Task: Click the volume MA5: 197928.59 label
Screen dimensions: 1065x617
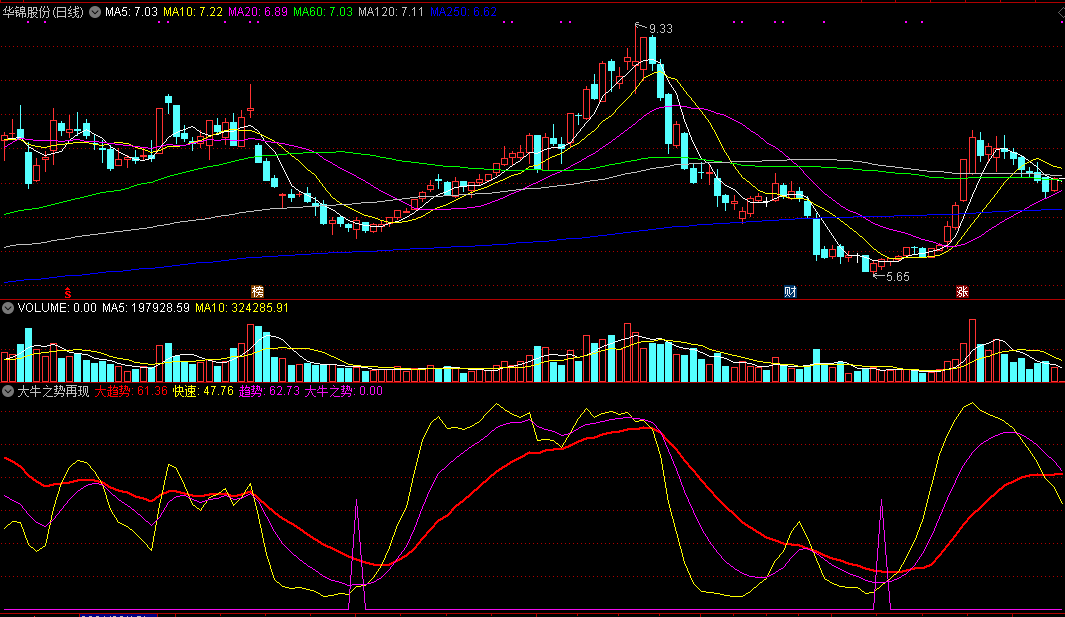Action: click(146, 308)
